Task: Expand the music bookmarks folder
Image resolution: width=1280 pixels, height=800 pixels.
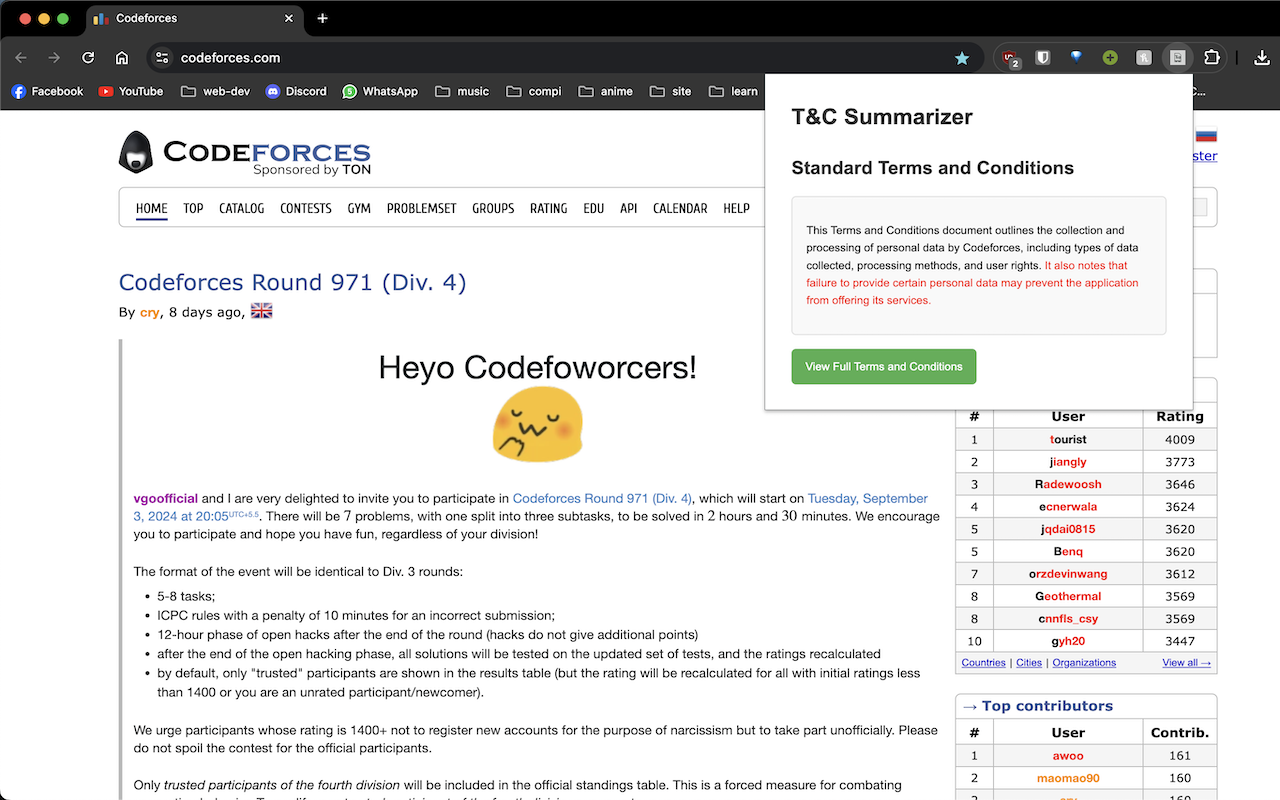Action: pos(462,91)
